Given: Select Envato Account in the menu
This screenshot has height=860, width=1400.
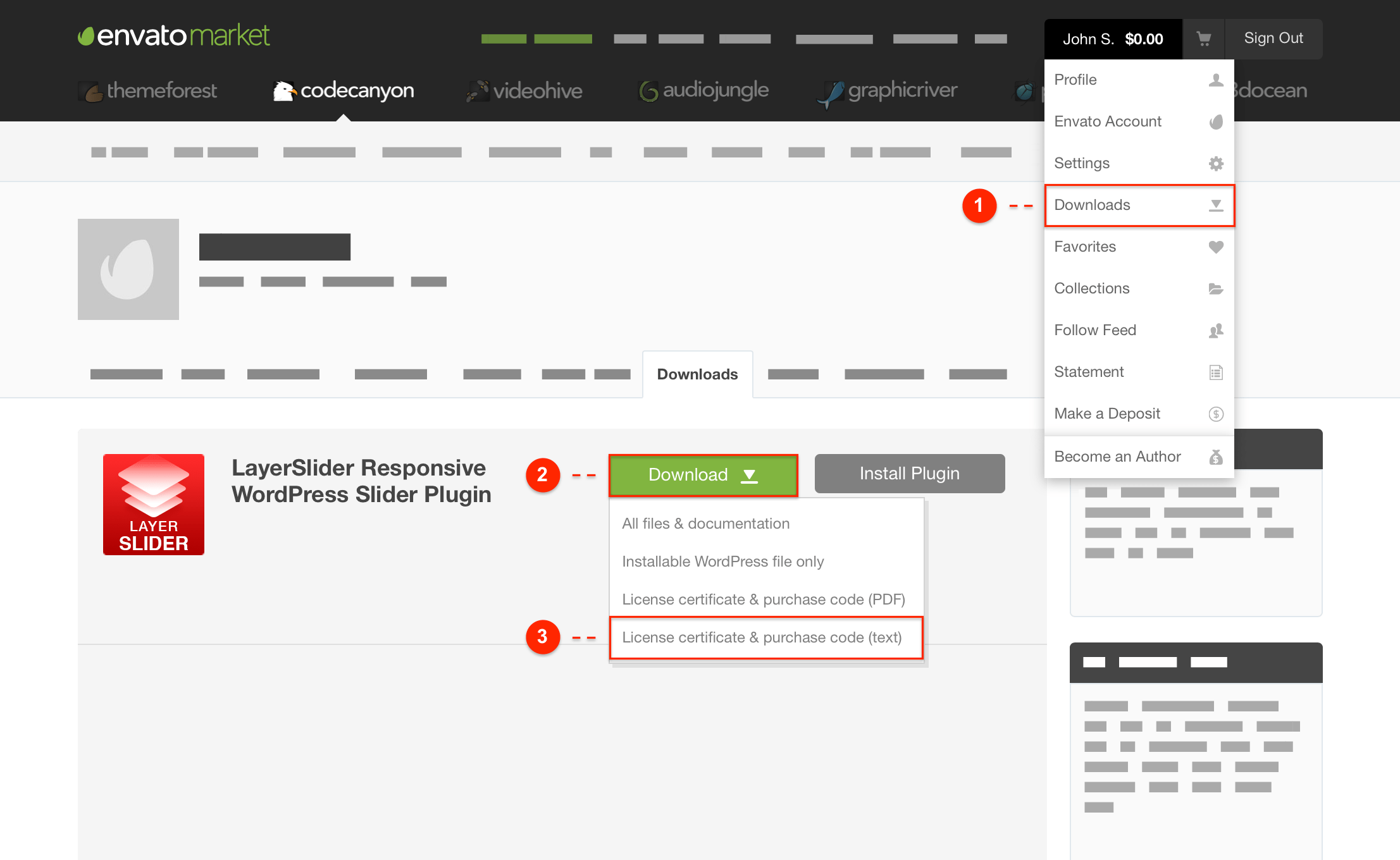Looking at the screenshot, I should click(x=1139, y=122).
